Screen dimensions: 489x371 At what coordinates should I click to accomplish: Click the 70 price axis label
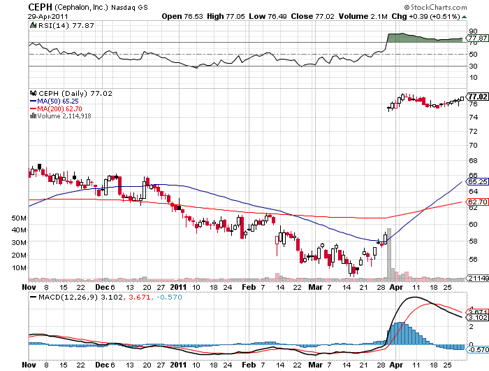click(473, 145)
